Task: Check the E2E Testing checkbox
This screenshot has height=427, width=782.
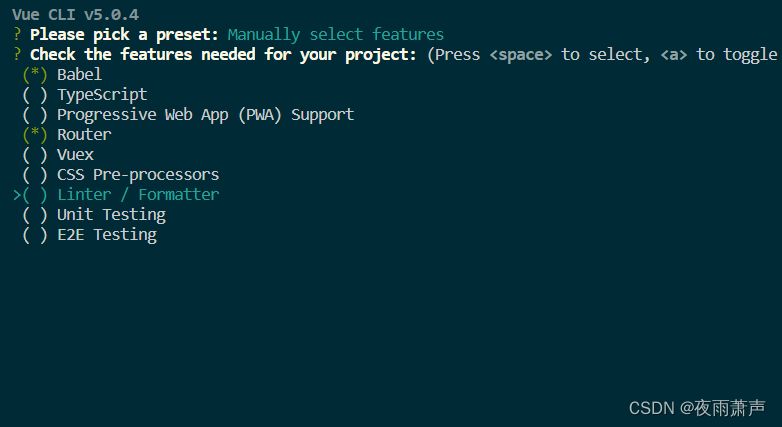Action: tap(34, 234)
